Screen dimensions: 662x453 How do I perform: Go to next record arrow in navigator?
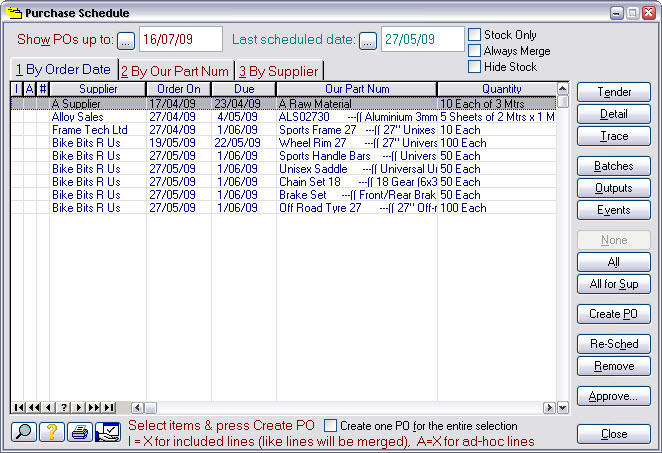[79, 408]
